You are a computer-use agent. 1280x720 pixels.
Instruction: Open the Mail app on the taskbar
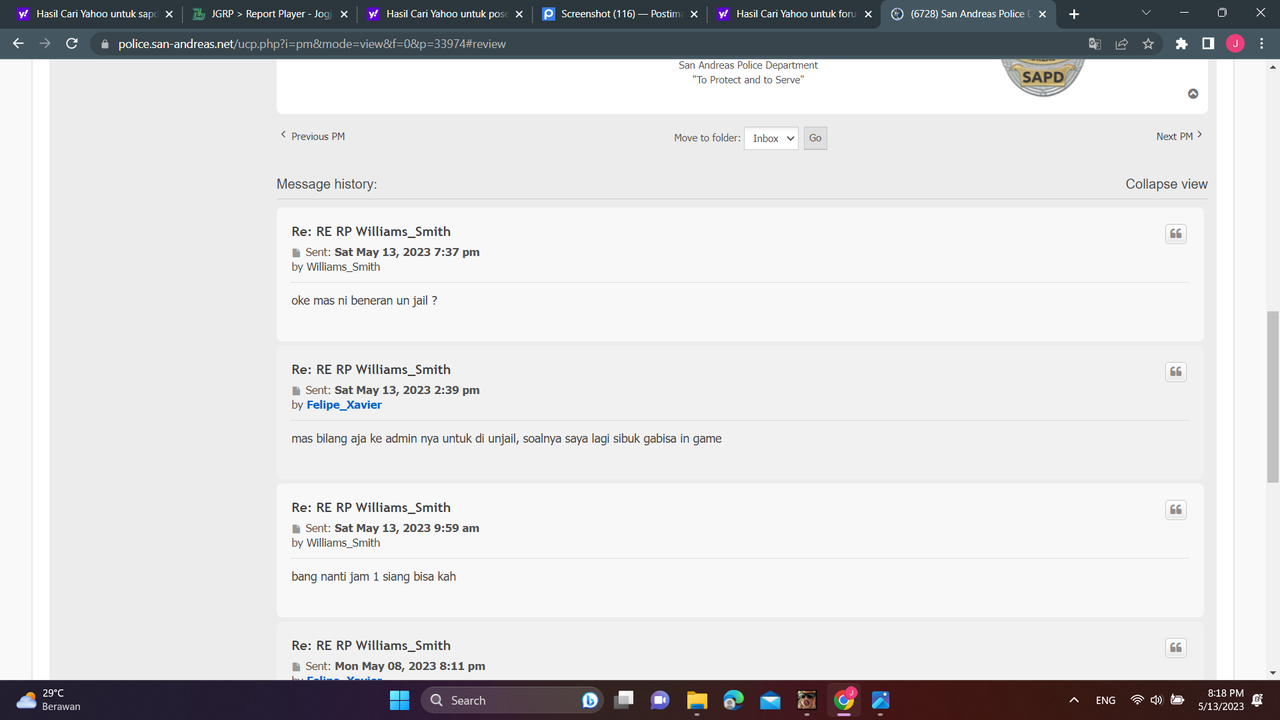click(x=770, y=700)
